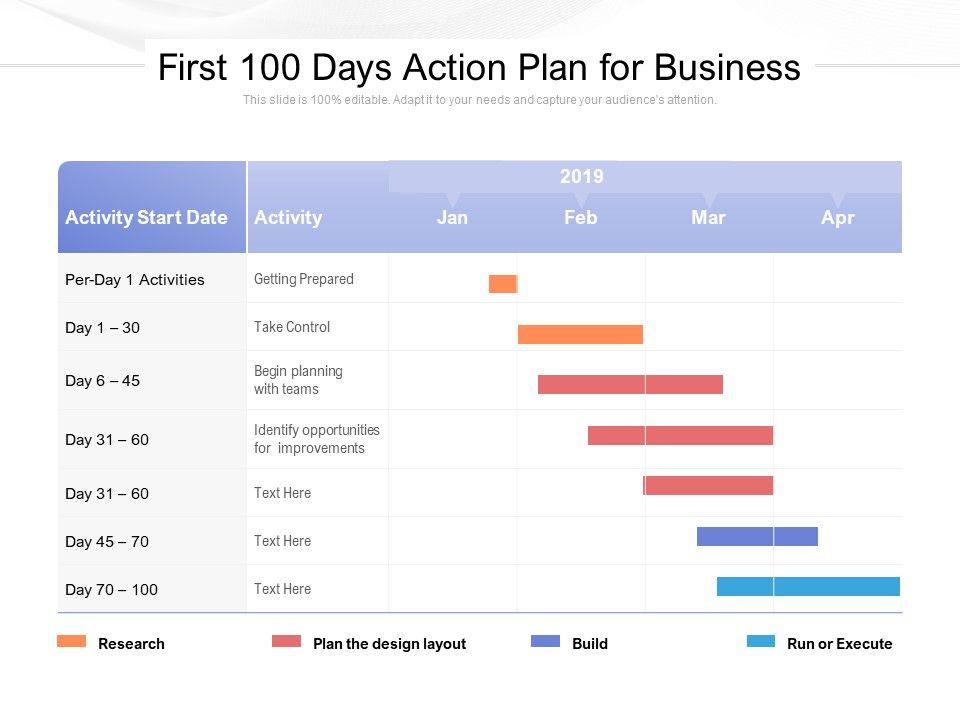Select the Feb month header
This screenshot has width=960, height=720.
pos(580,217)
